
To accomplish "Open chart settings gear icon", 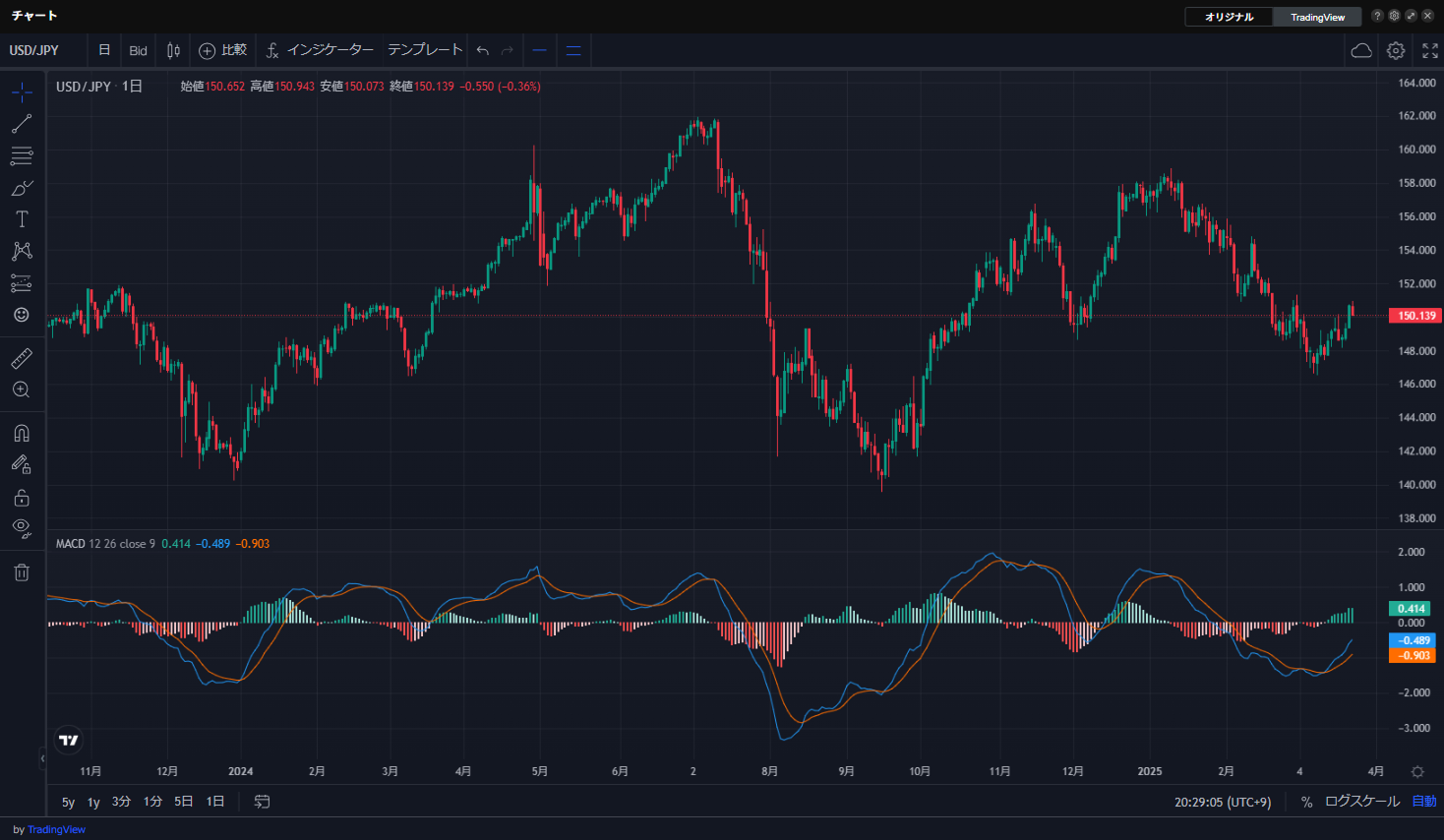I will [1396, 51].
